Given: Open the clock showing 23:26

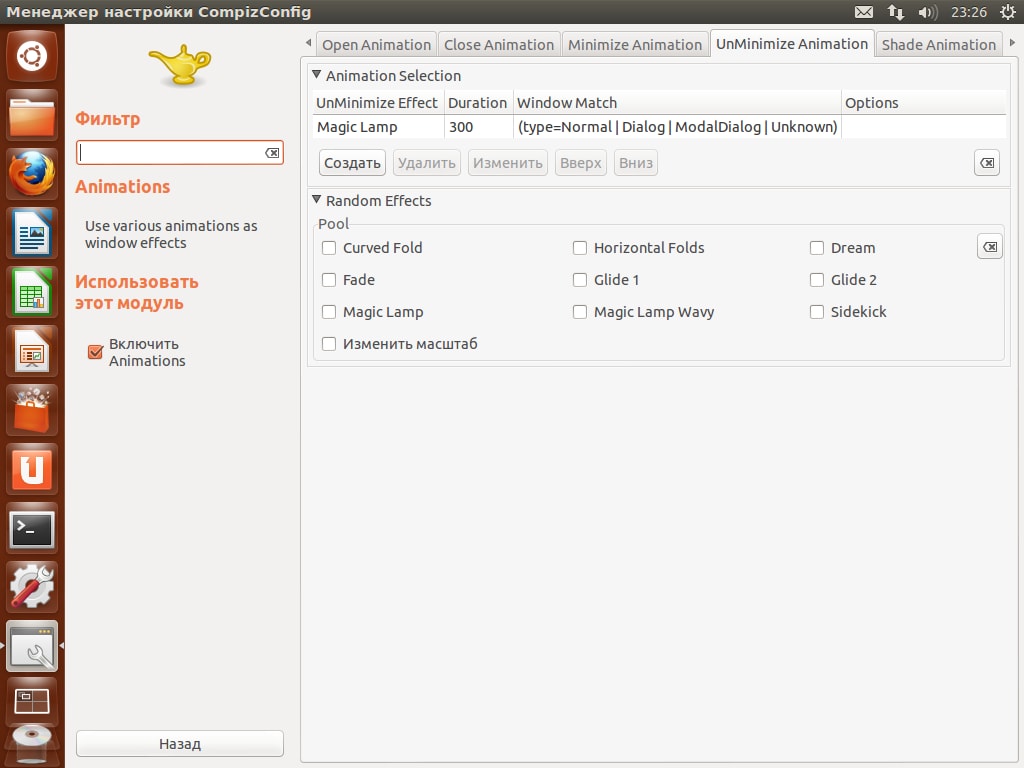Looking at the screenshot, I should [x=968, y=12].
